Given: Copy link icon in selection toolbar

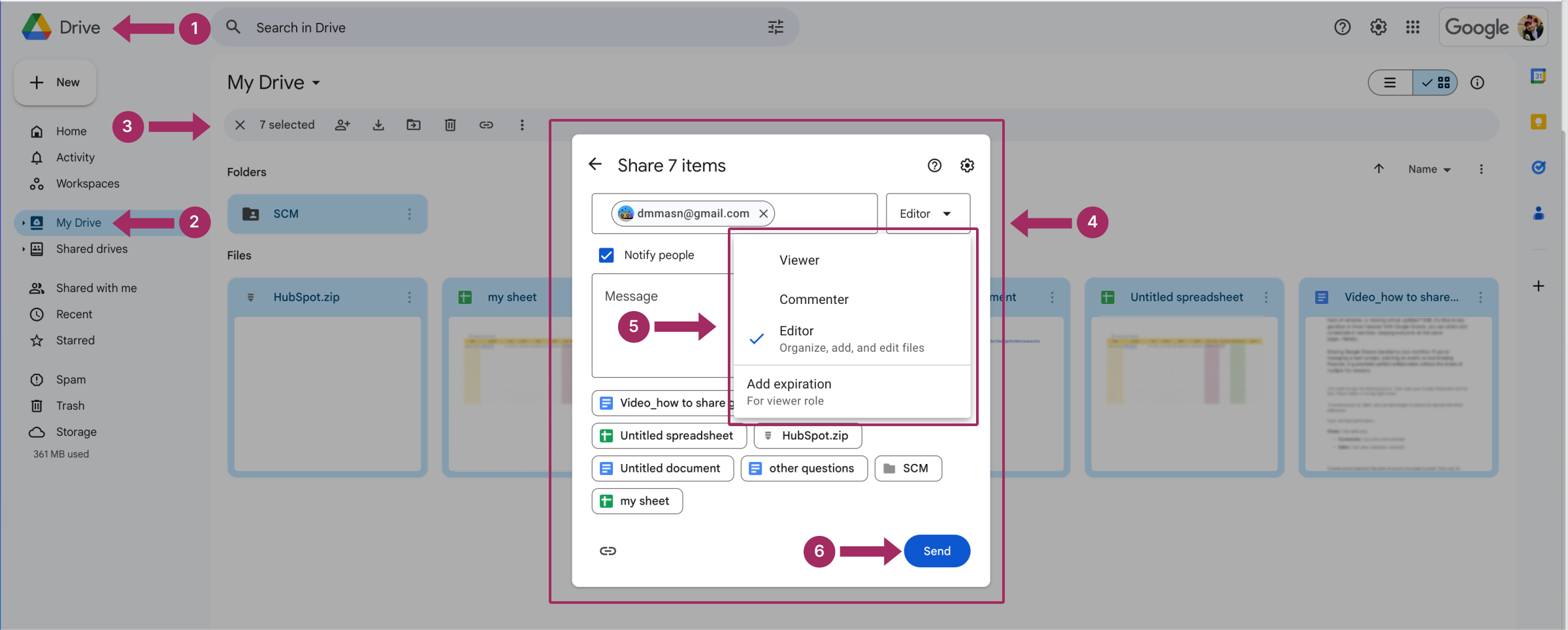Looking at the screenshot, I should [x=486, y=125].
